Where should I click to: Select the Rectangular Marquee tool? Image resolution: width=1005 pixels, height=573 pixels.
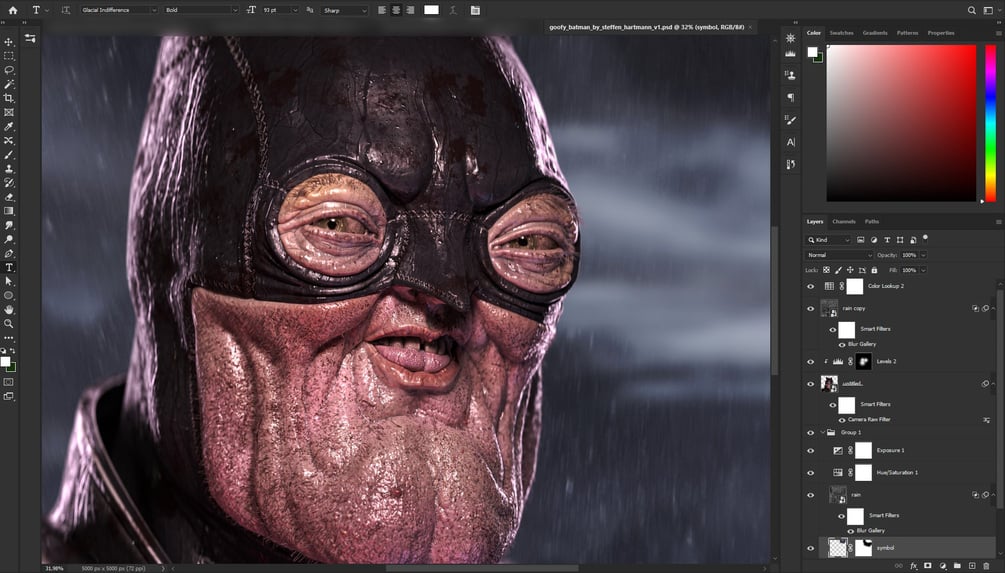tap(9, 56)
